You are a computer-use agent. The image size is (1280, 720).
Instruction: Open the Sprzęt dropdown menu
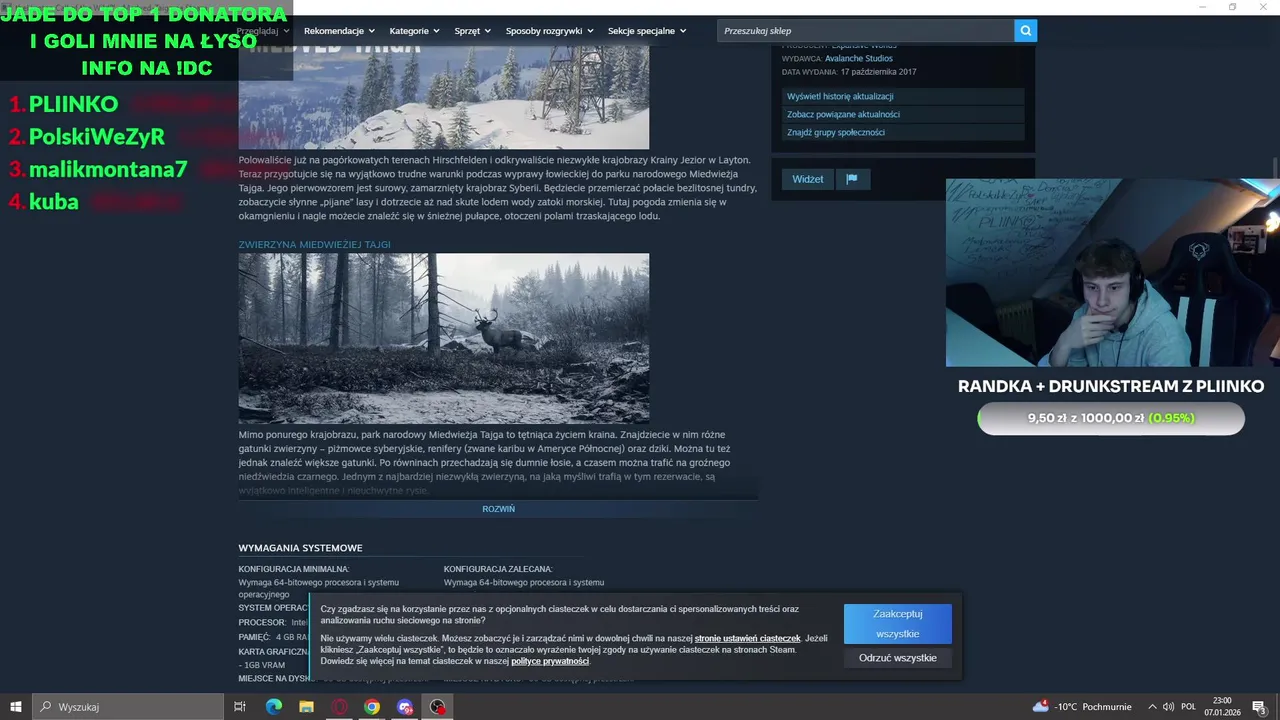click(x=473, y=31)
